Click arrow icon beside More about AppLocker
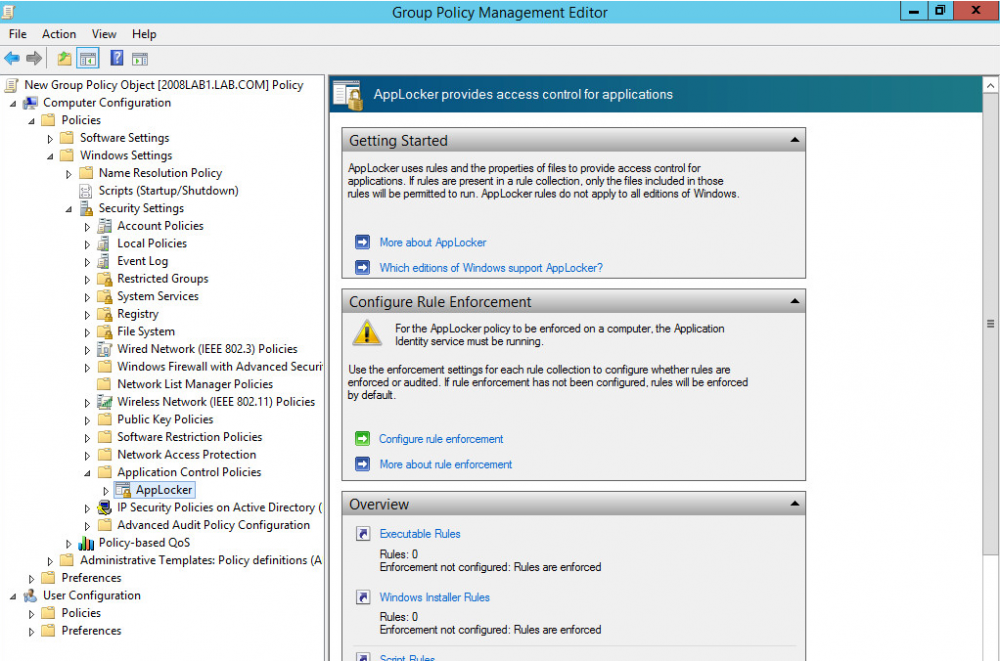Screen dimensions: 1000x661 (362, 242)
